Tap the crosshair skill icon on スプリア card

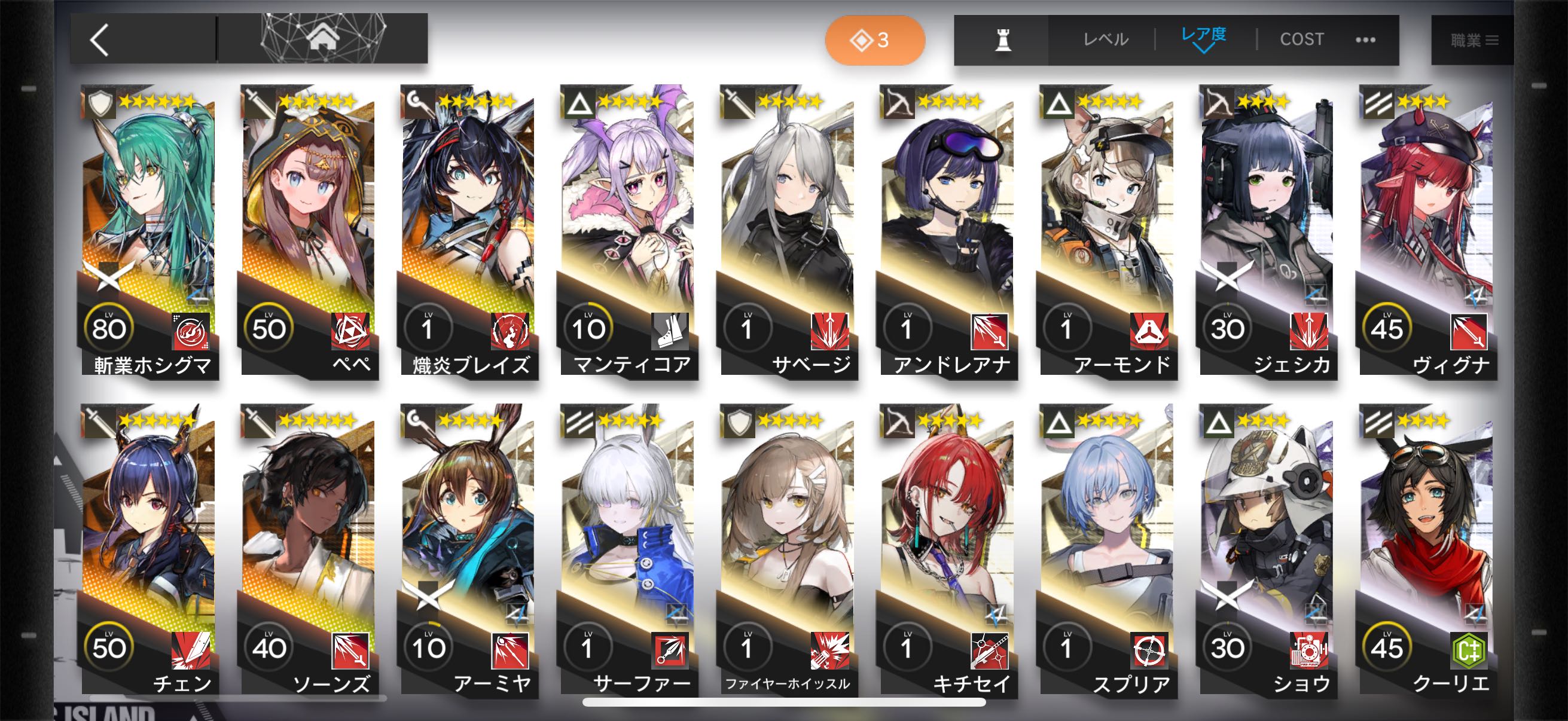point(1149,650)
